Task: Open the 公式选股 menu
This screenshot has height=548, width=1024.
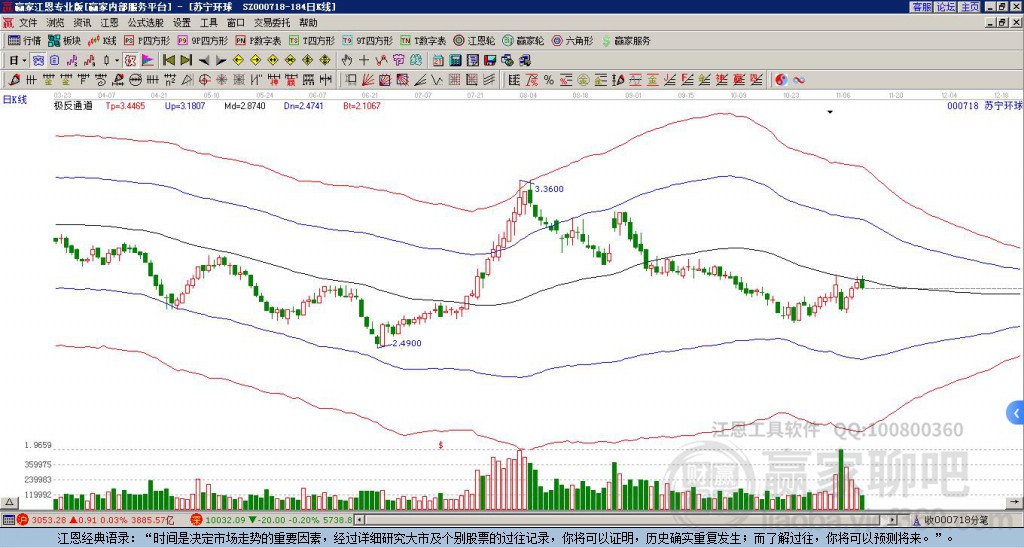Action: (146, 23)
